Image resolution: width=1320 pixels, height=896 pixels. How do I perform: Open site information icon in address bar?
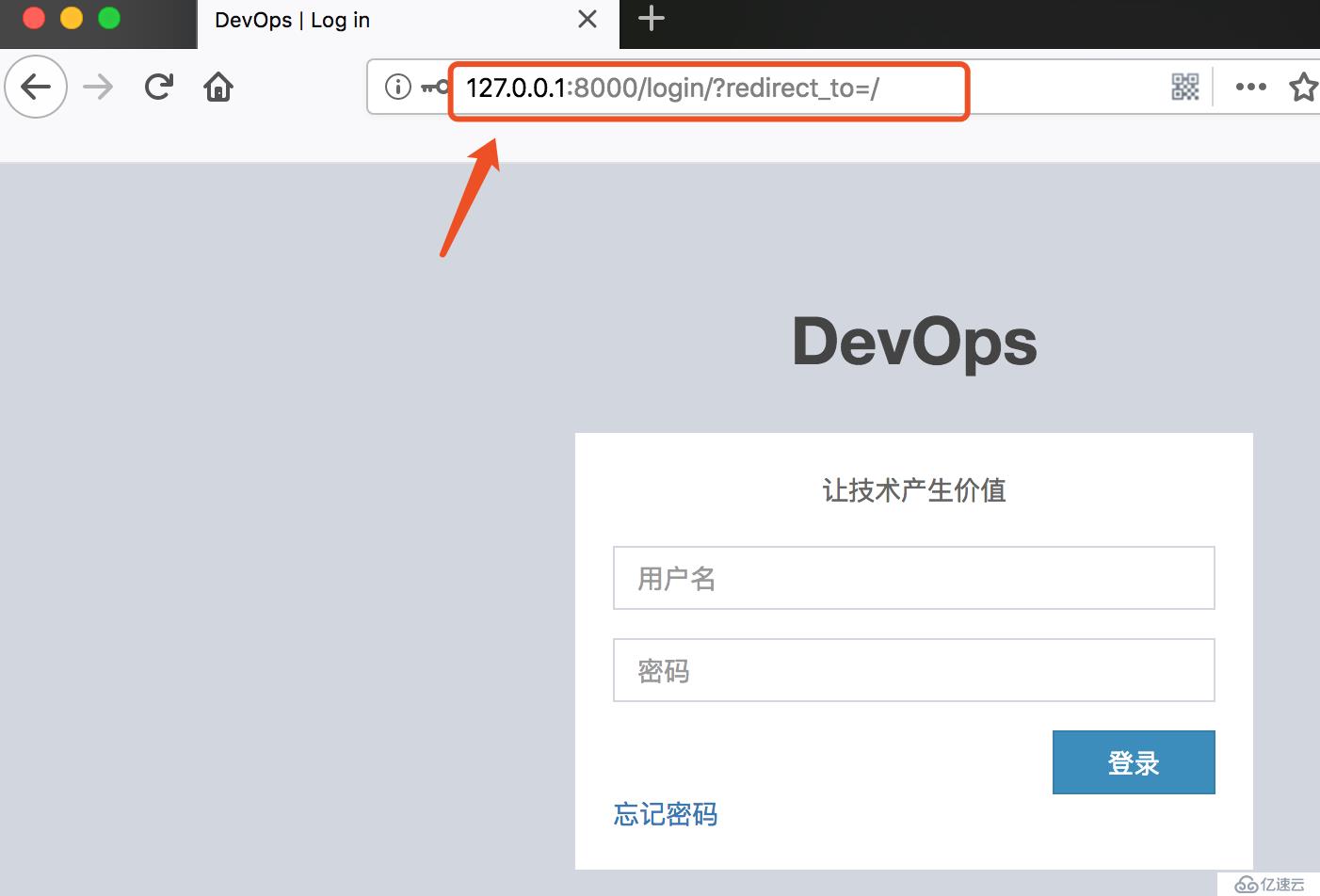point(398,87)
